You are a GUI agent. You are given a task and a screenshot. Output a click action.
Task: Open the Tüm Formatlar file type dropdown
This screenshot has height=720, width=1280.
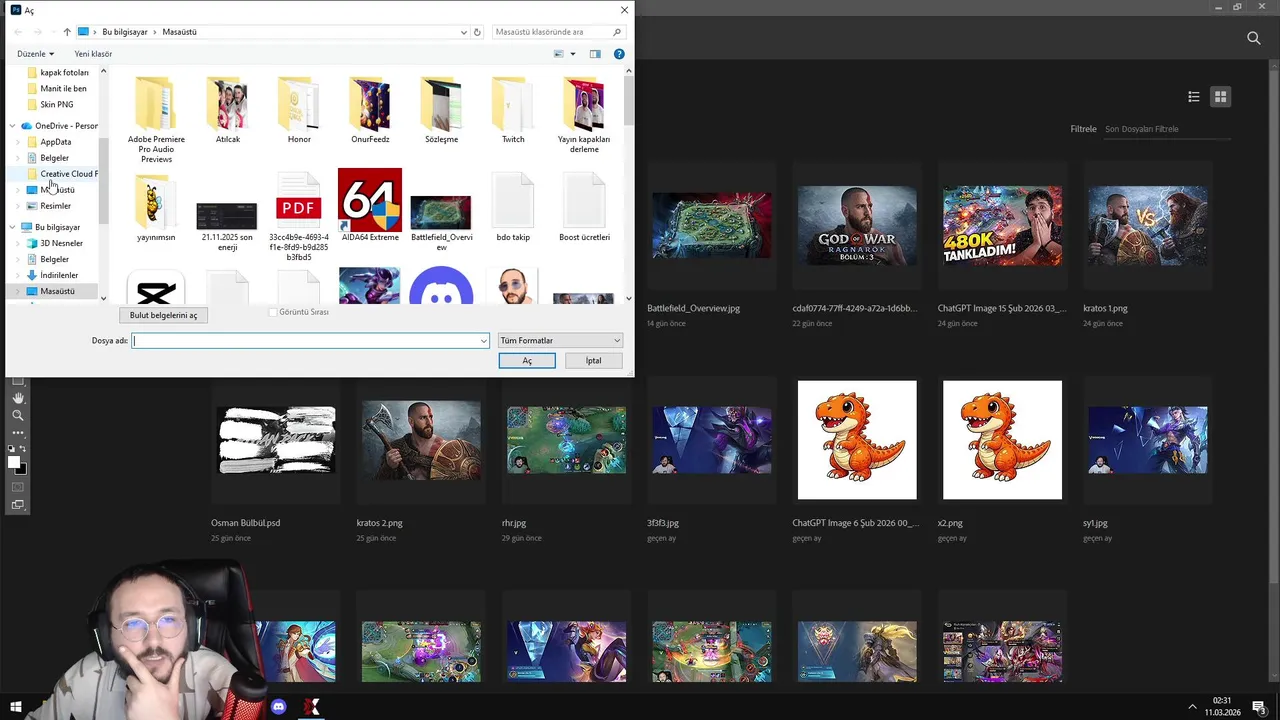(x=560, y=341)
